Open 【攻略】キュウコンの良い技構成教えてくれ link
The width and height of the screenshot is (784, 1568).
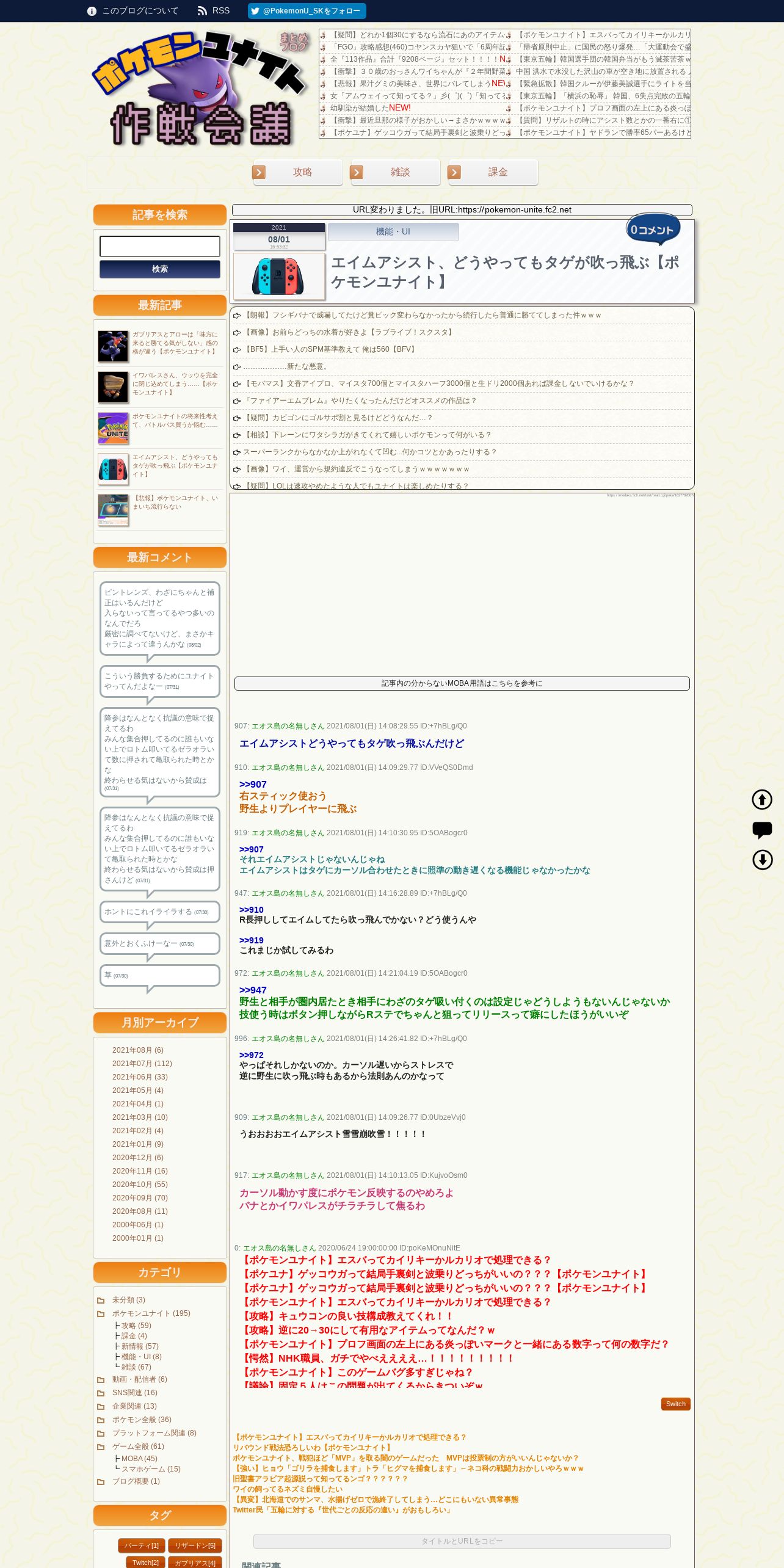[x=347, y=1316]
